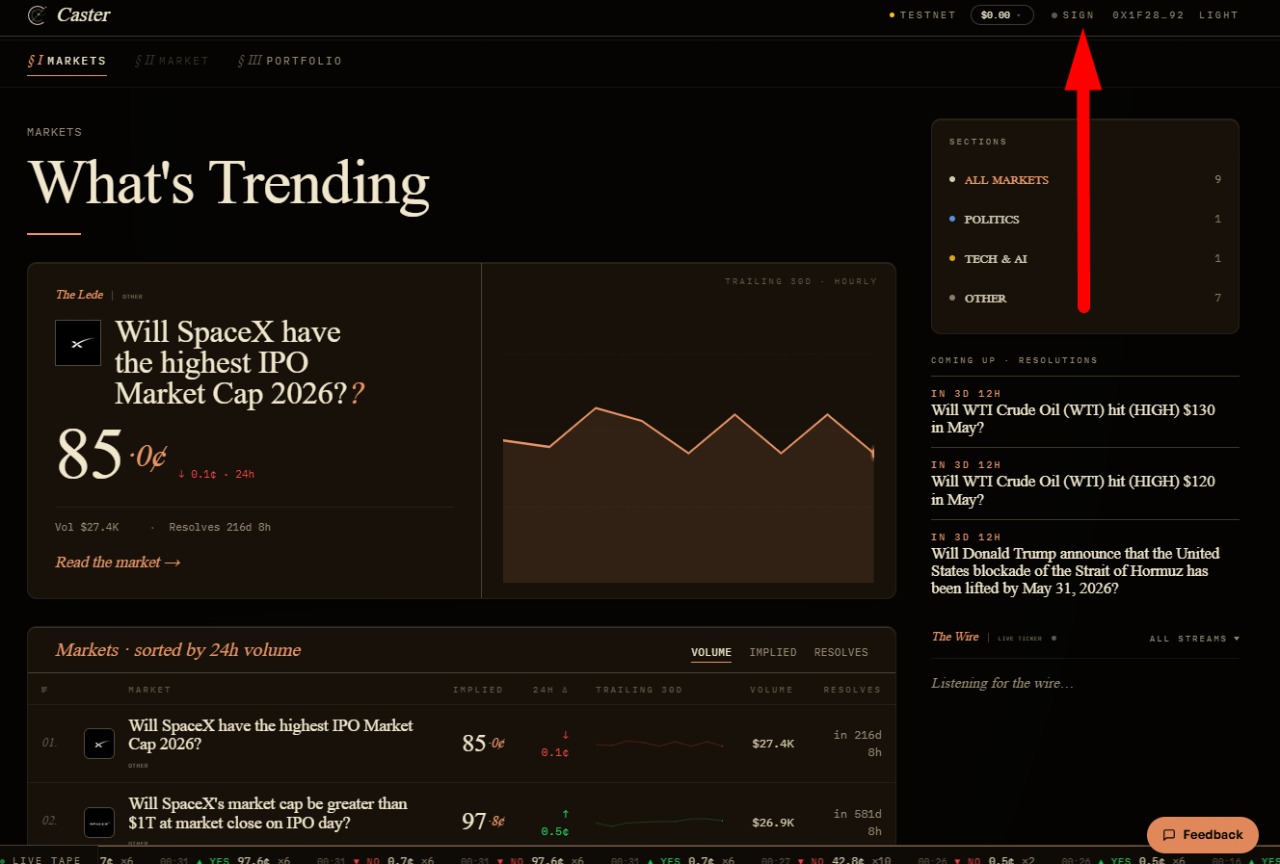Sort markets by RESOLVES tab

pos(841,652)
